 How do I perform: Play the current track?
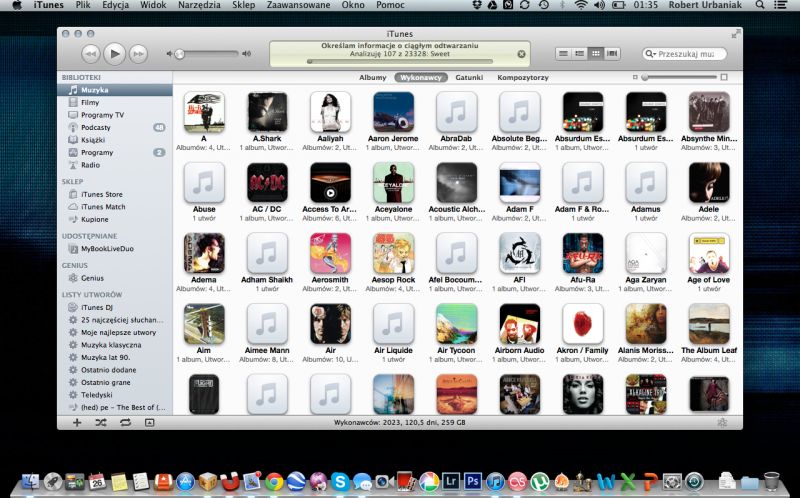pos(115,54)
